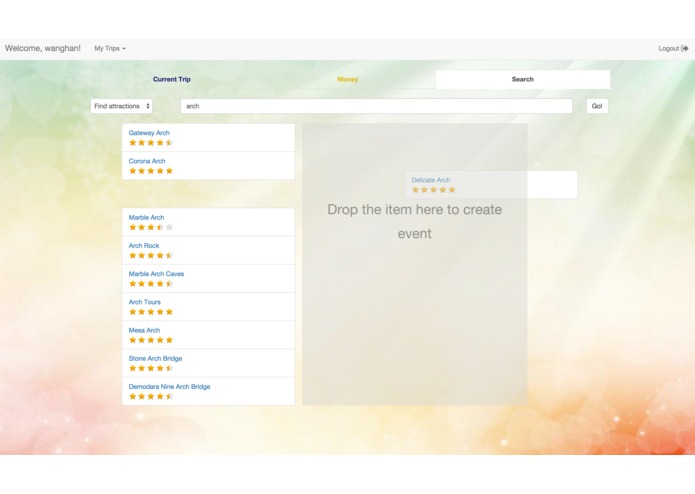Click the Delicate Arch dragged card title
The height and width of the screenshot is (494, 695).
[430, 180]
